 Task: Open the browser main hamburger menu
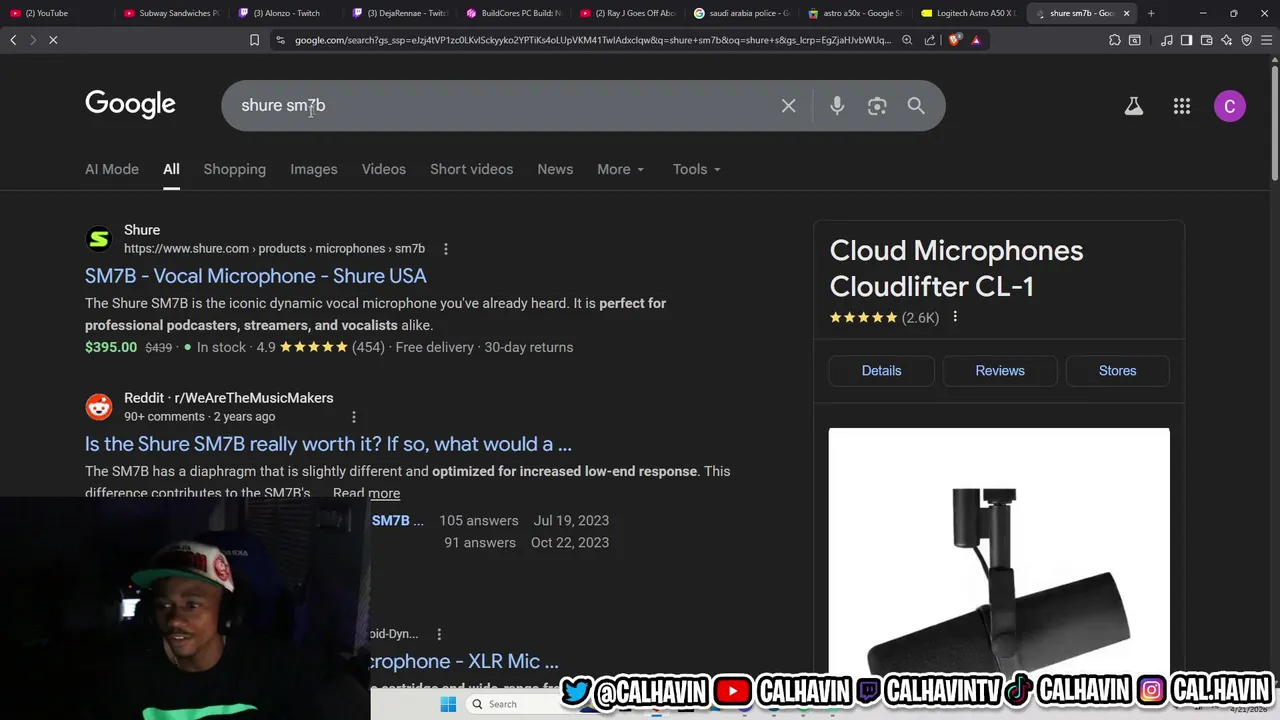[x=1266, y=40]
